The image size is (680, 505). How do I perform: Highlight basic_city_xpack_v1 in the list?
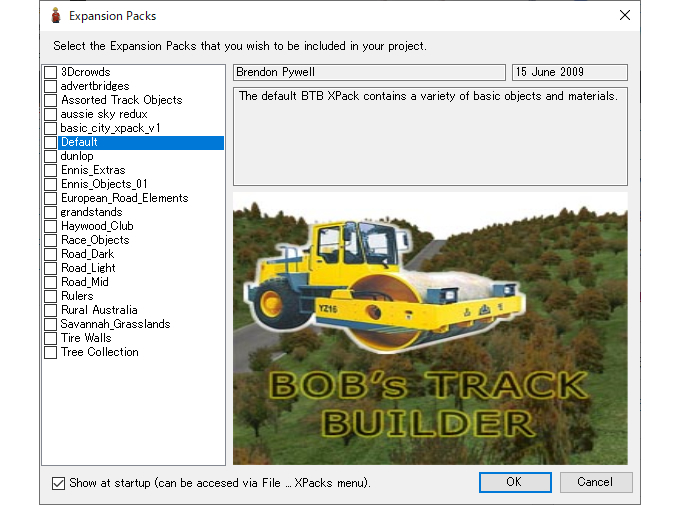tap(111, 128)
